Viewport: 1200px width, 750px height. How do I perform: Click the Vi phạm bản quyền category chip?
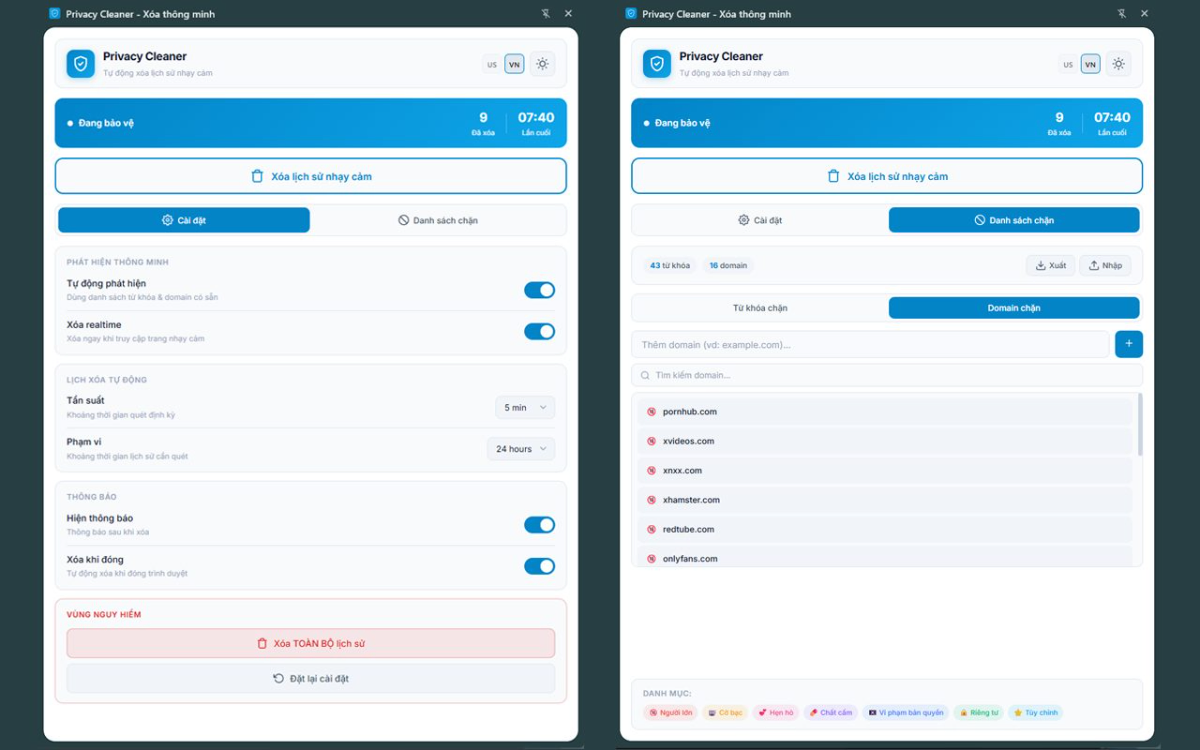[906, 713]
